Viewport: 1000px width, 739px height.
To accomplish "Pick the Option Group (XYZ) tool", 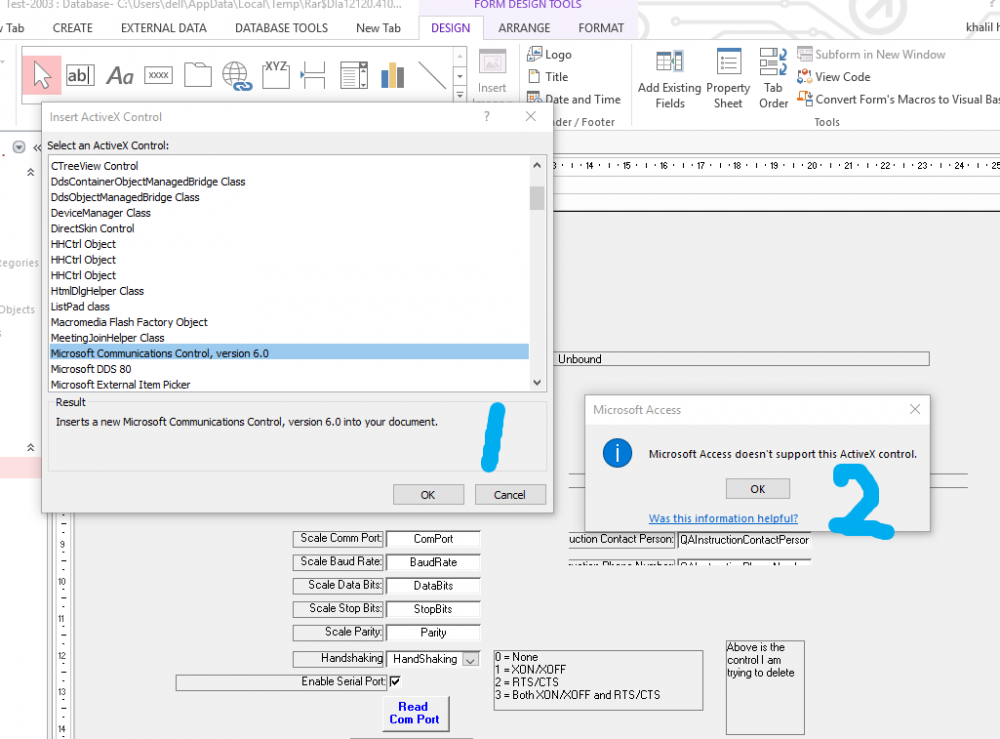I will coord(276,75).
